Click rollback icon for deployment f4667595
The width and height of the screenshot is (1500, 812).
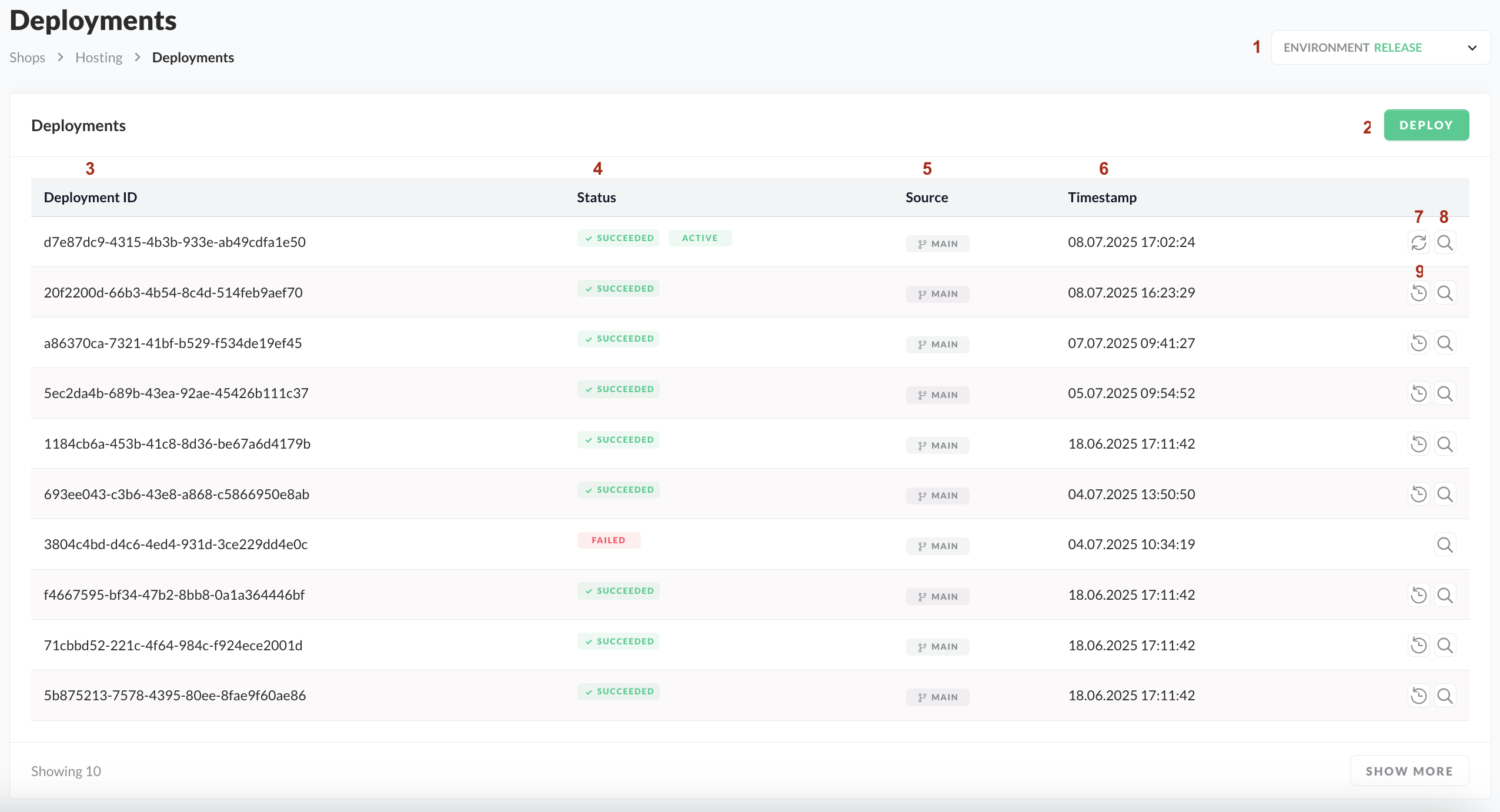pos(1418,595)
